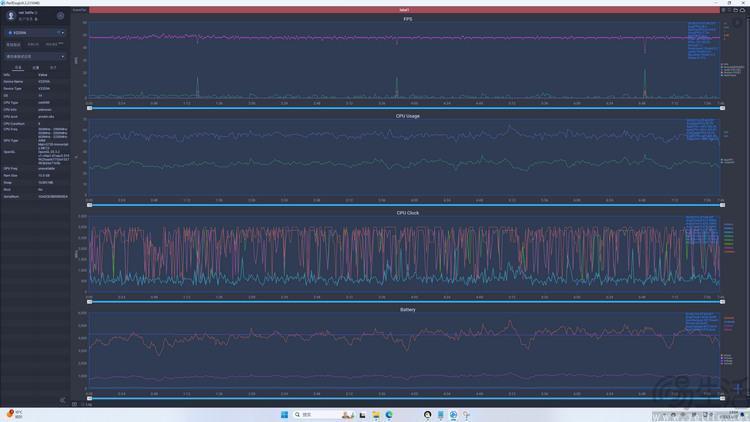Switch to the second tab above the Info table
Viewport: 750px width, 422px height.
pos(35,67)
